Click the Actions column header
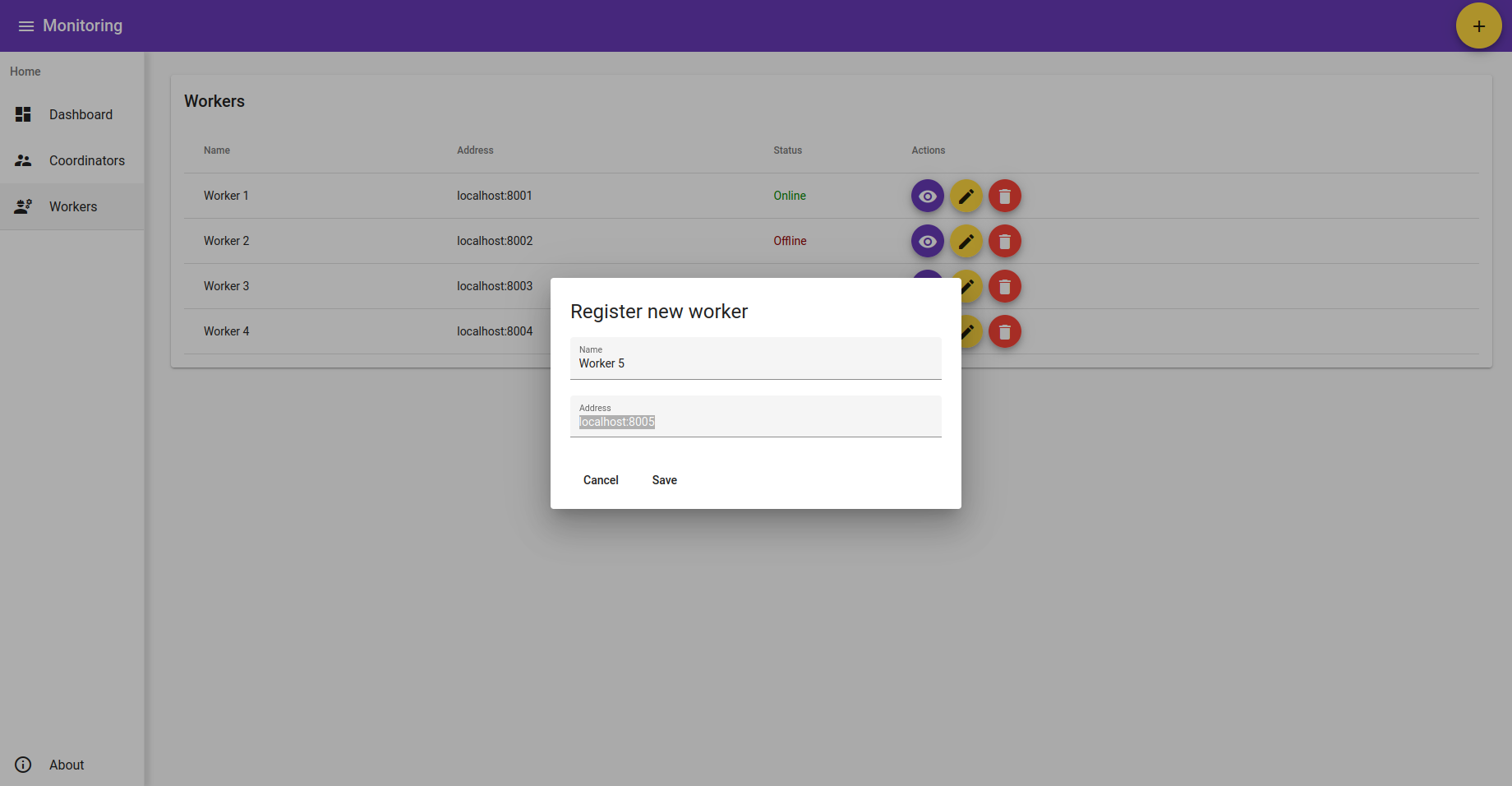 point(928,150)
